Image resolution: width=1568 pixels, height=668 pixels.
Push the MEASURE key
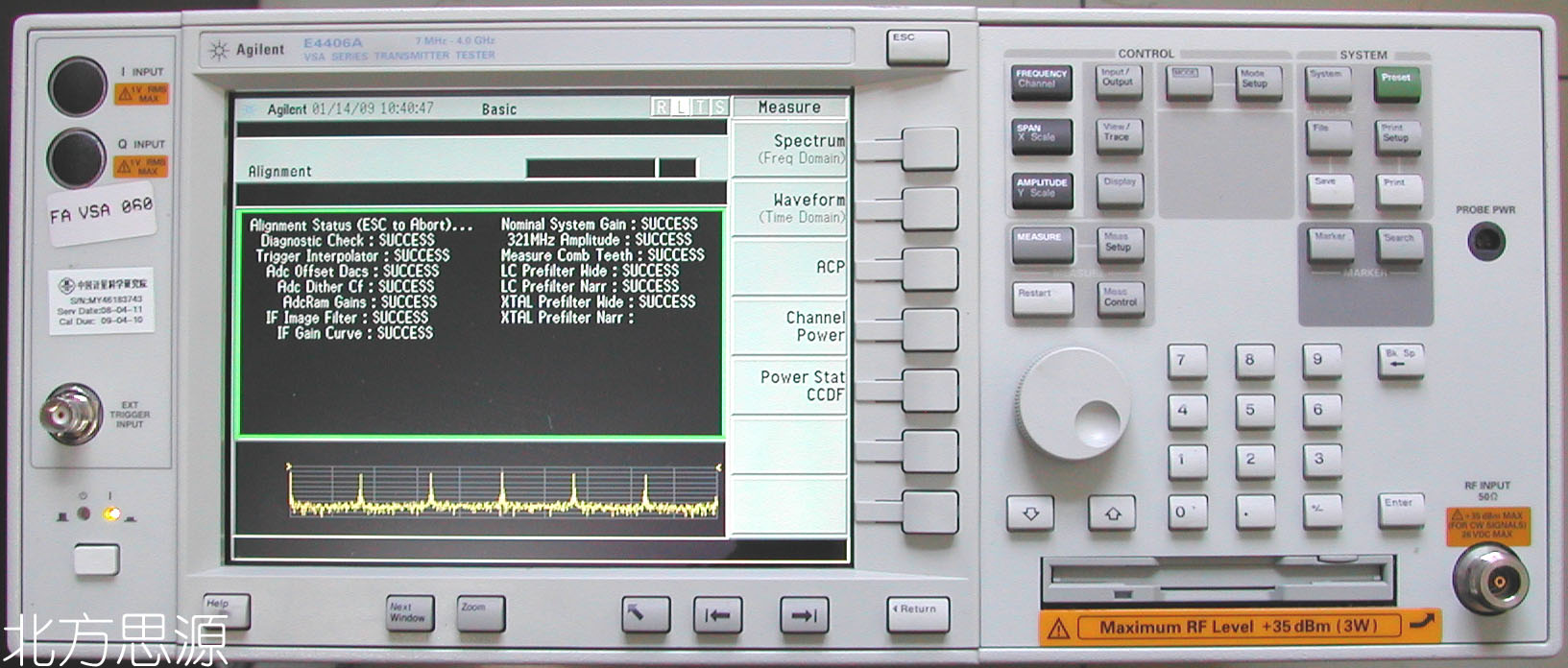[1041, 246]
